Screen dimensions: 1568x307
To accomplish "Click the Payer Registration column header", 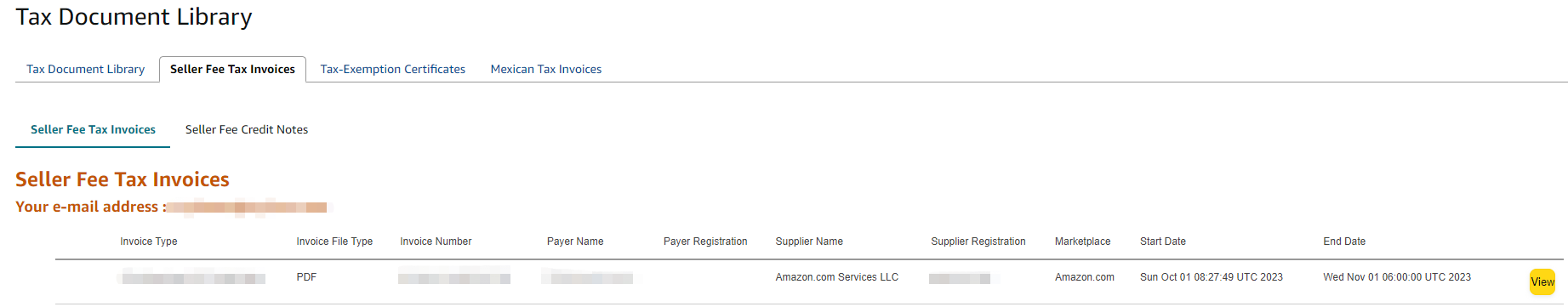I will click(705, 242).
